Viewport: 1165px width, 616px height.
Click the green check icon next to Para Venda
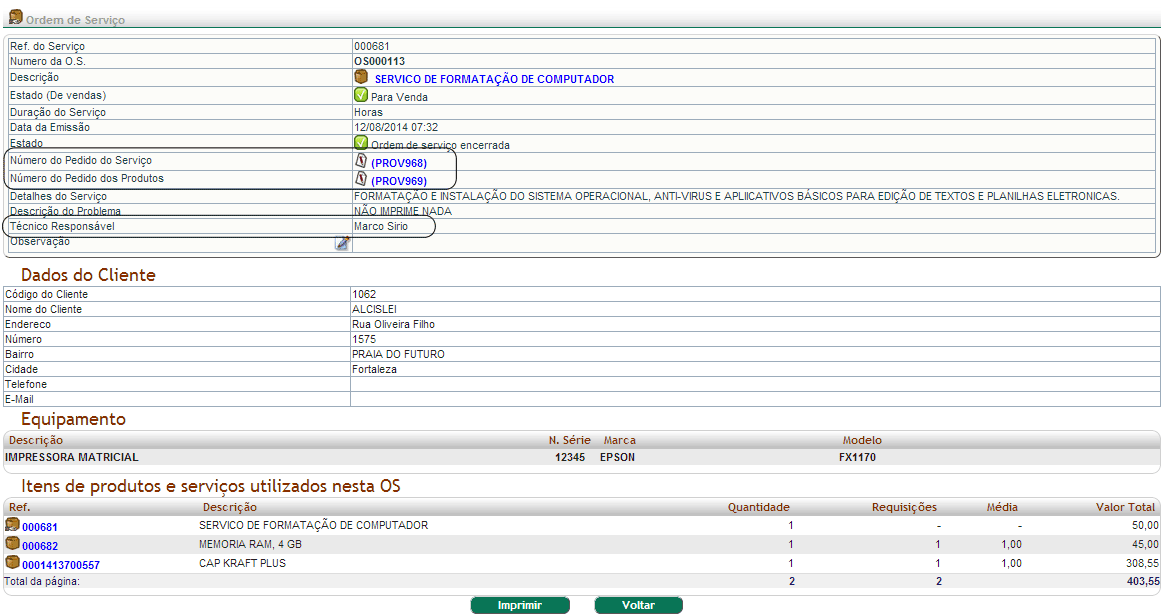(x=361, y=95)
